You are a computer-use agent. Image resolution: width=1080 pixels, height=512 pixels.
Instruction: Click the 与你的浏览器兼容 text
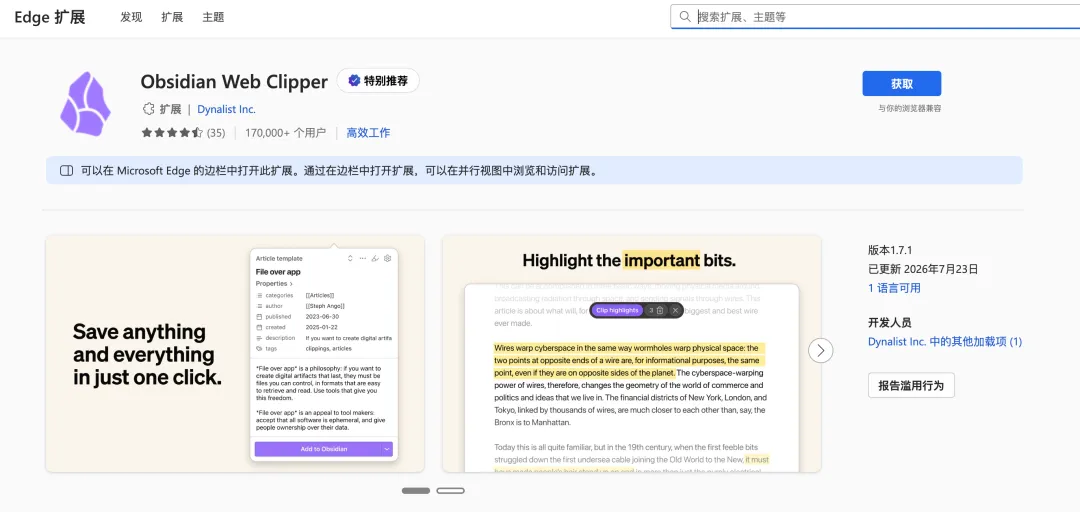pos(909,108)
